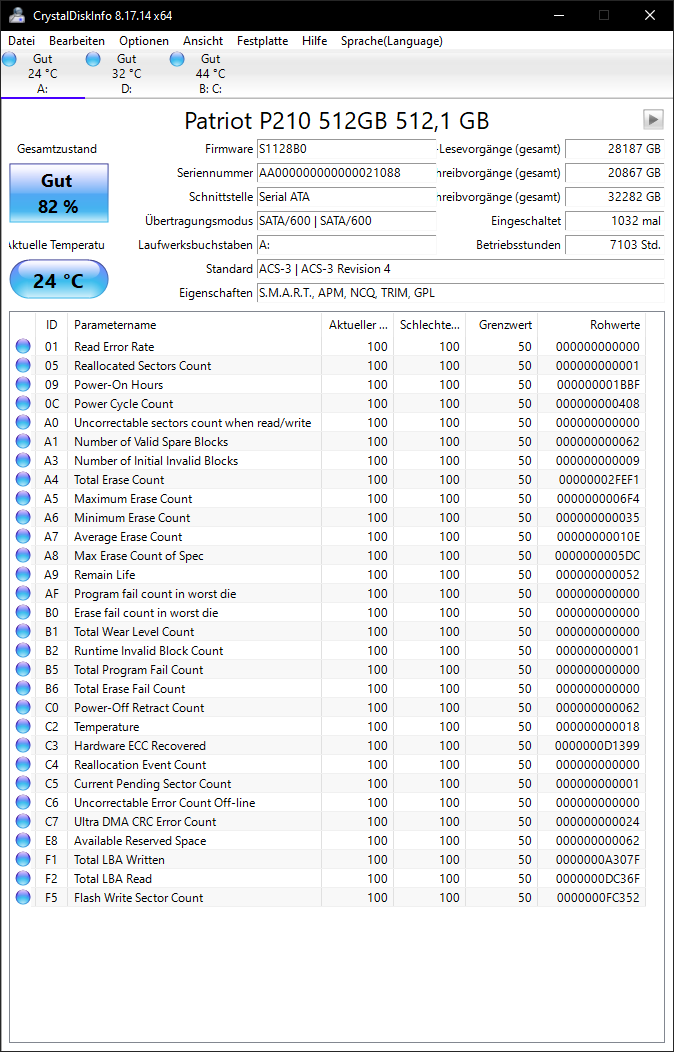Click status icon for Total LBA Written
The image size is (674, 1052).
pyautogui.click(x=23, y=860)
